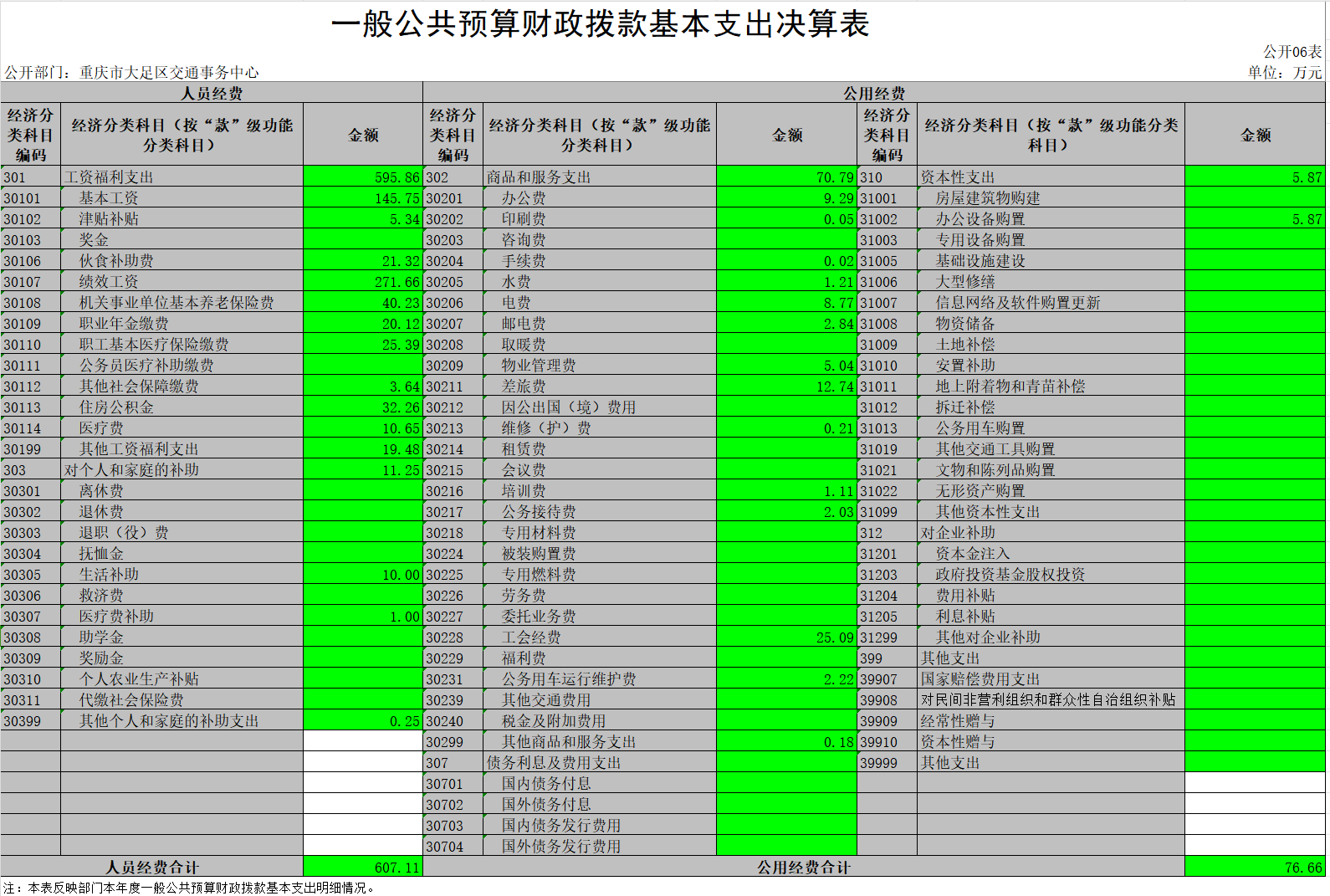The width and height of the screenshot is (1330, 896).
Task: Click the '单位：万元' label
Action: point(1285,73)
